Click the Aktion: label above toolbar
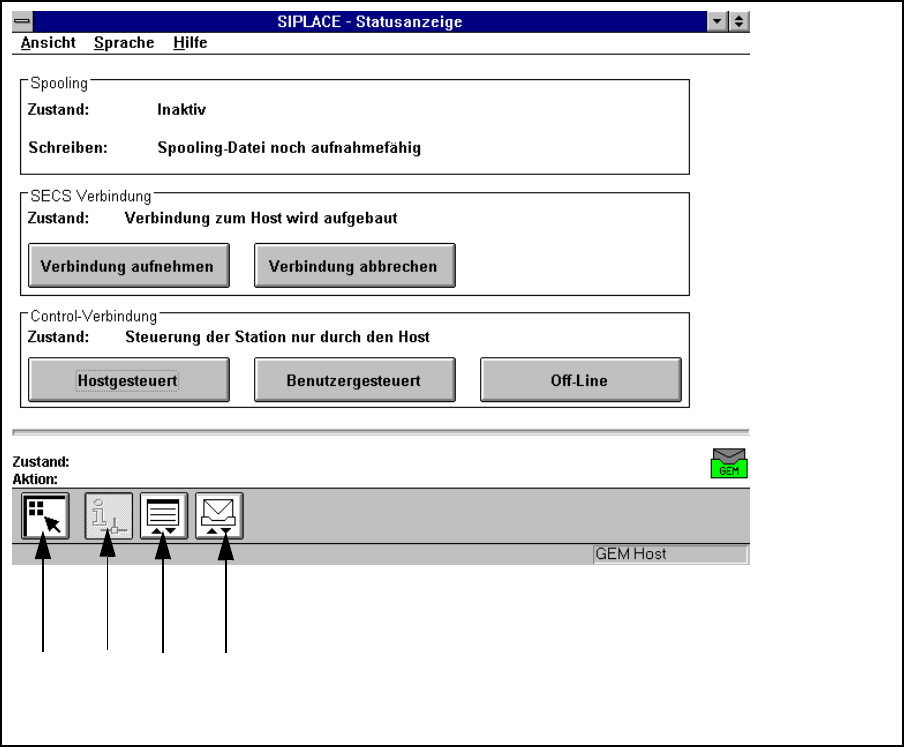This screenshot has width=904, height=747. 35,479
